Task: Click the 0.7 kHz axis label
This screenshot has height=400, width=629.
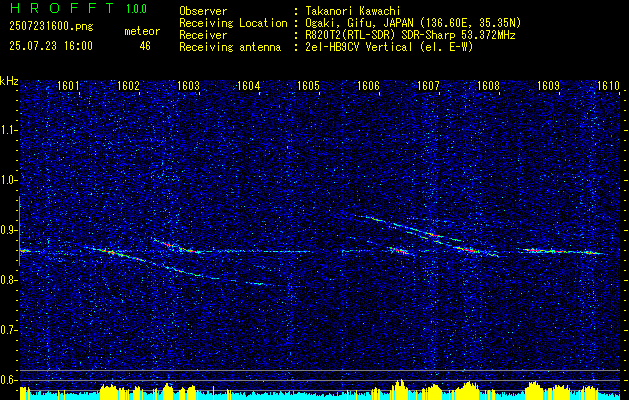Action: point(9,330)
